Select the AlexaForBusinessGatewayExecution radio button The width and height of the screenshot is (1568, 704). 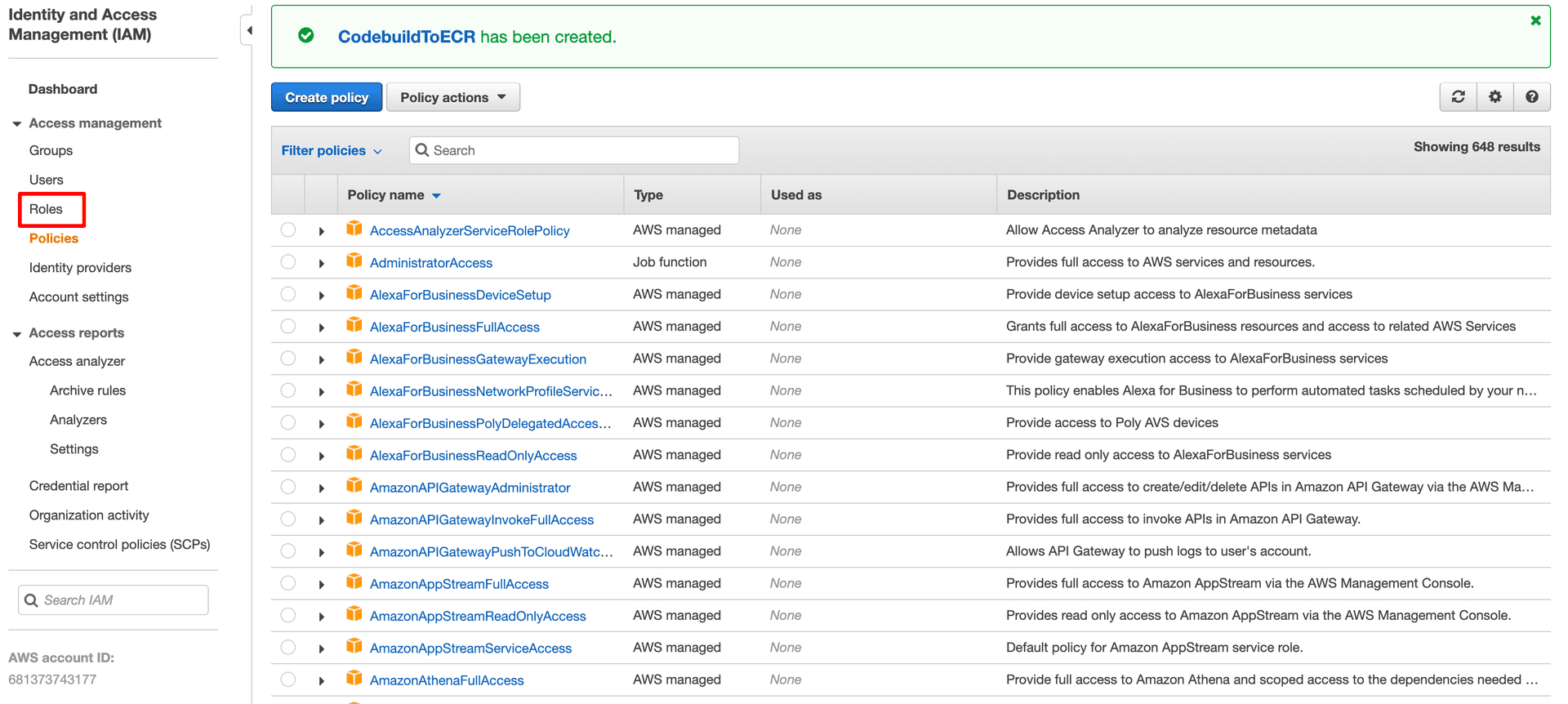288,359
